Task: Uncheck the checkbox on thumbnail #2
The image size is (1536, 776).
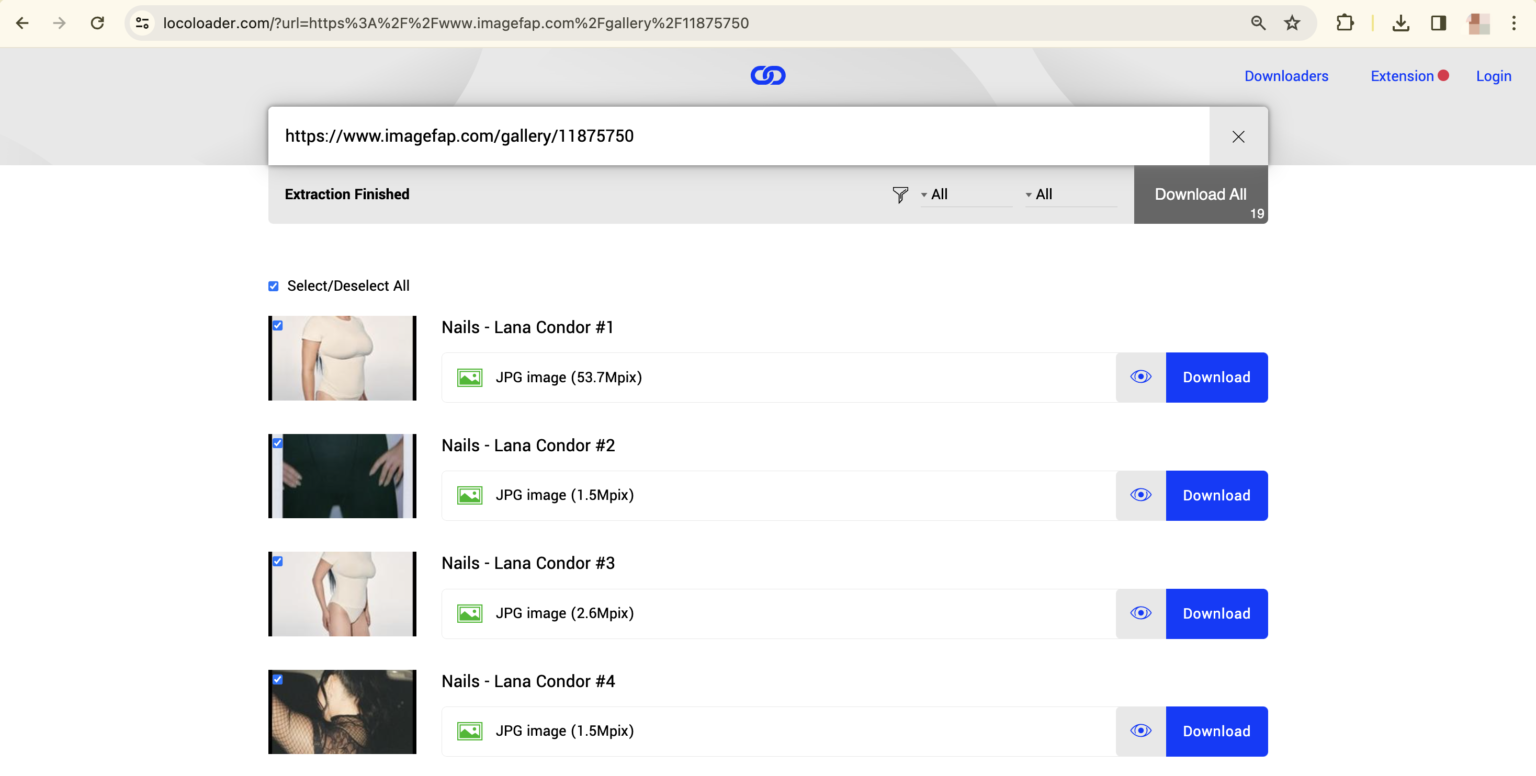Action: pyautogui.click(x=278, y=443)
